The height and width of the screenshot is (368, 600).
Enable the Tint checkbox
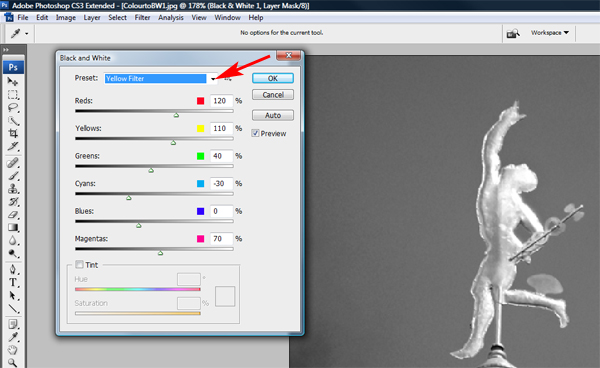(x=79, y=264)
